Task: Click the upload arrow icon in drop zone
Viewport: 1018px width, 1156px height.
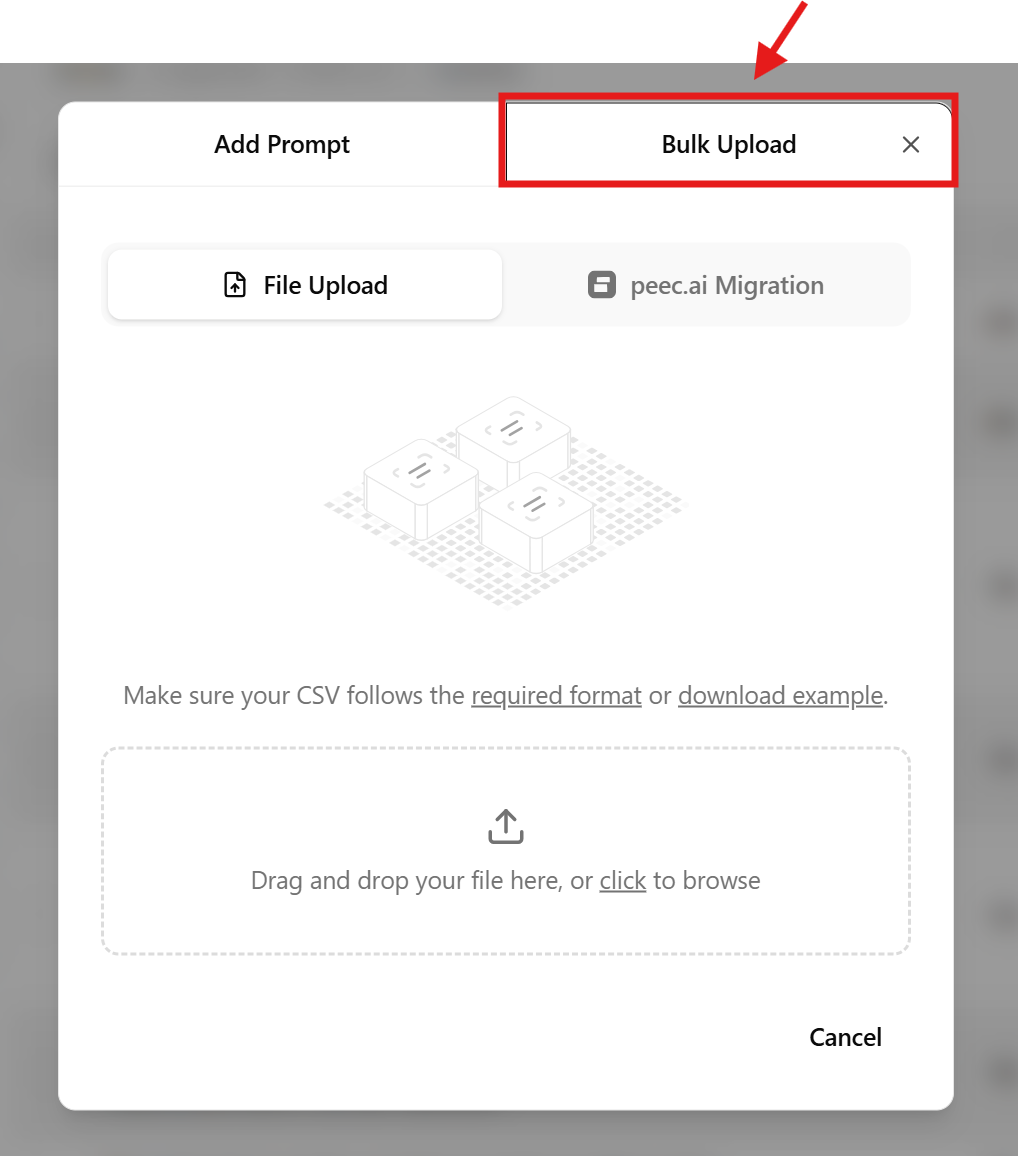Action: tap(505, 825)
